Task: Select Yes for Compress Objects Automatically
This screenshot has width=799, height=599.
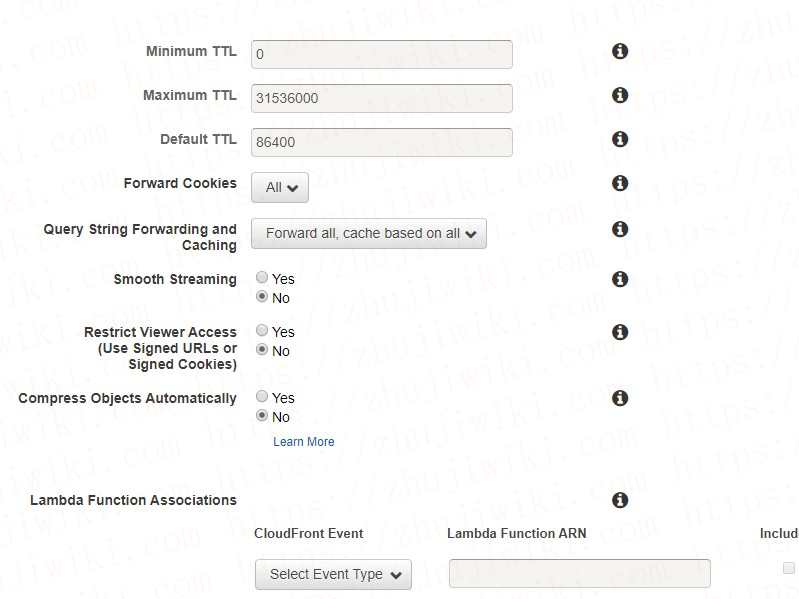Action: point(262,398)
